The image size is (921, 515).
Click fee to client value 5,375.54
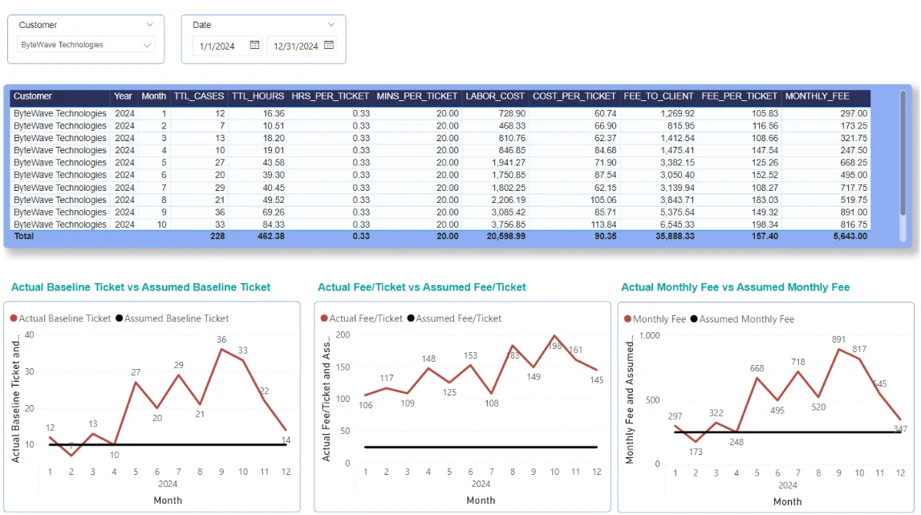point(677,213)
